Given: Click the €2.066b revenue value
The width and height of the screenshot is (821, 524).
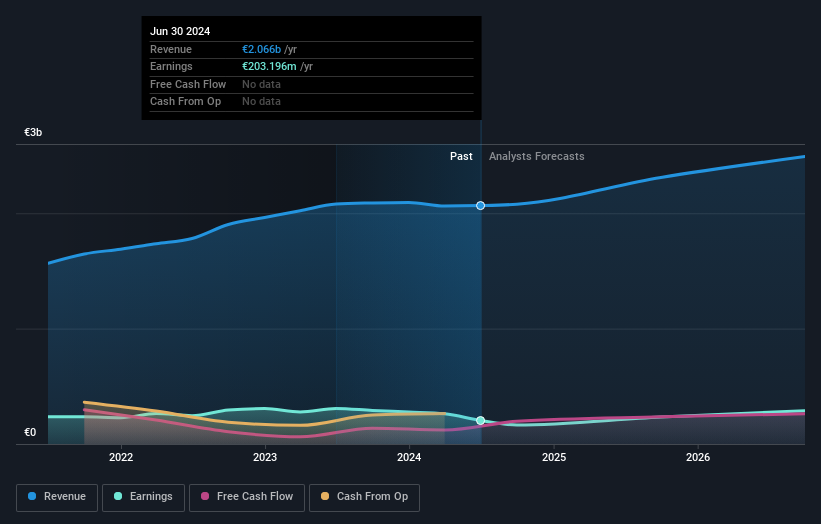Looking at the screenshot, I should (x=261, y=49).
